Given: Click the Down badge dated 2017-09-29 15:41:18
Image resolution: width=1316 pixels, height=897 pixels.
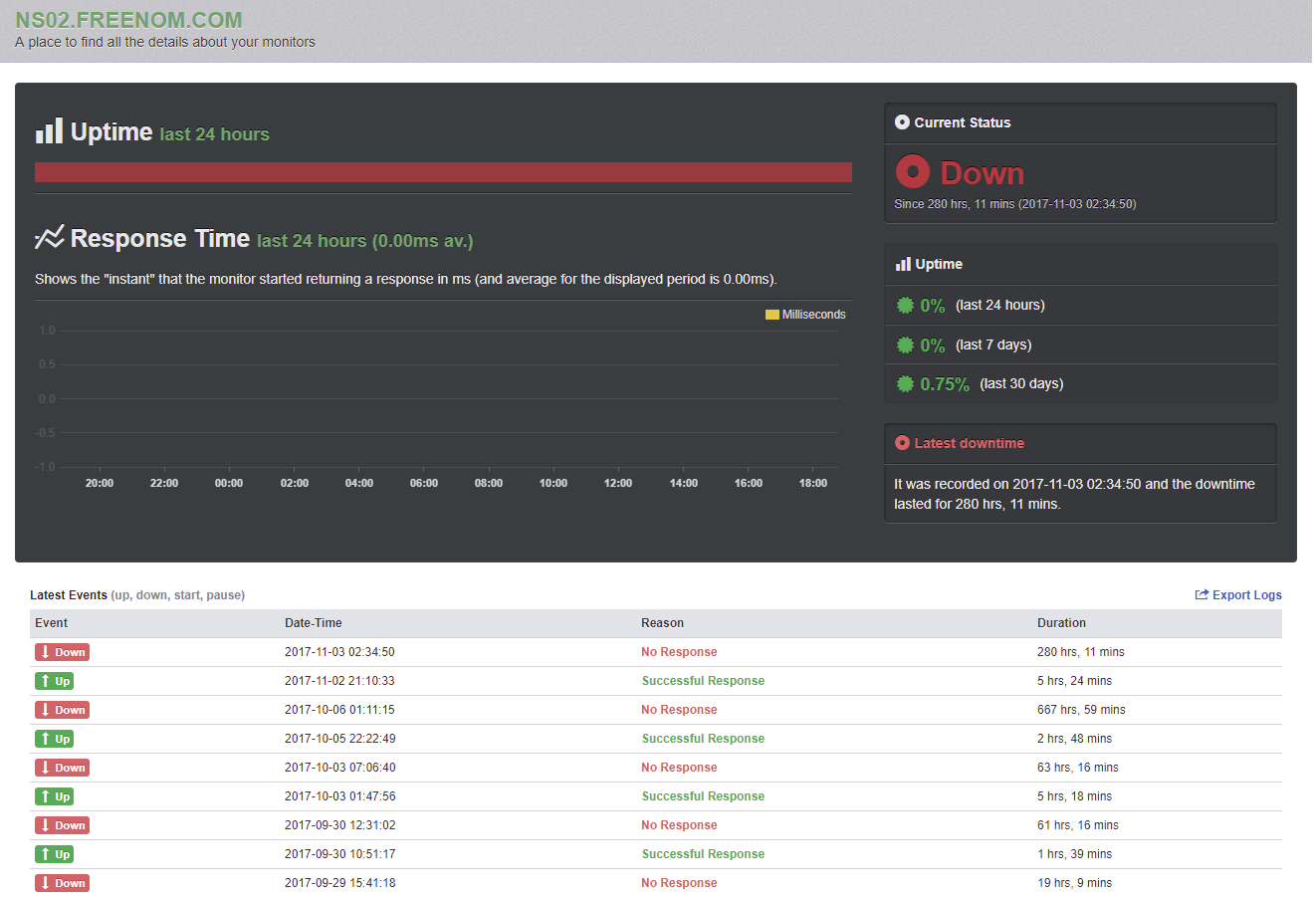Looking at the screenshot, I should pos(62,883).
